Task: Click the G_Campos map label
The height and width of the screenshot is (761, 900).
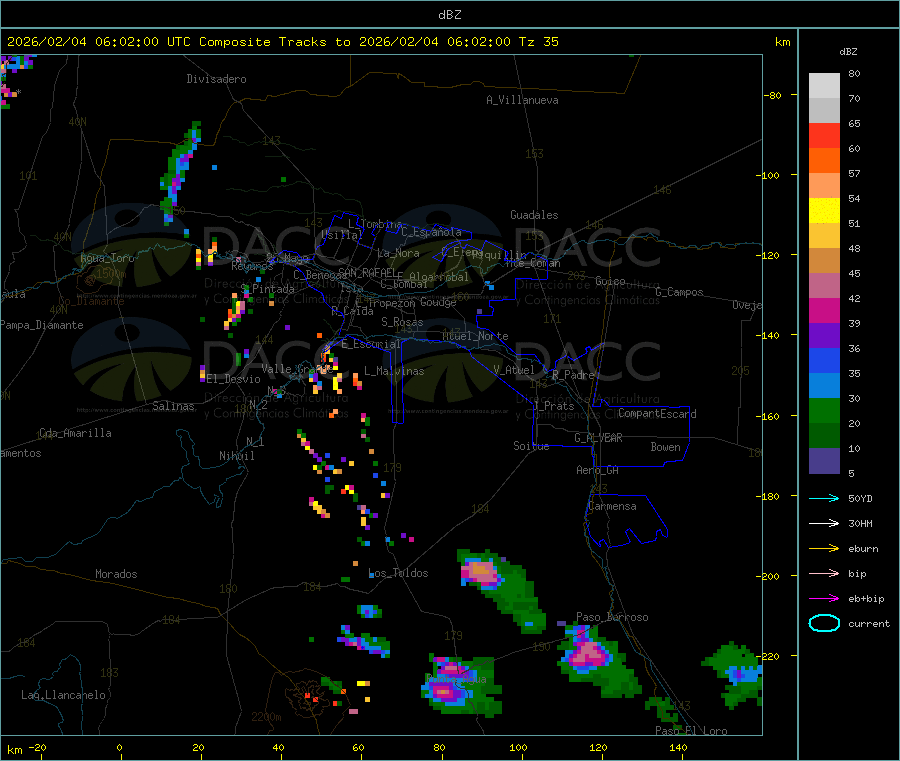Action: [x=680, y=292]
